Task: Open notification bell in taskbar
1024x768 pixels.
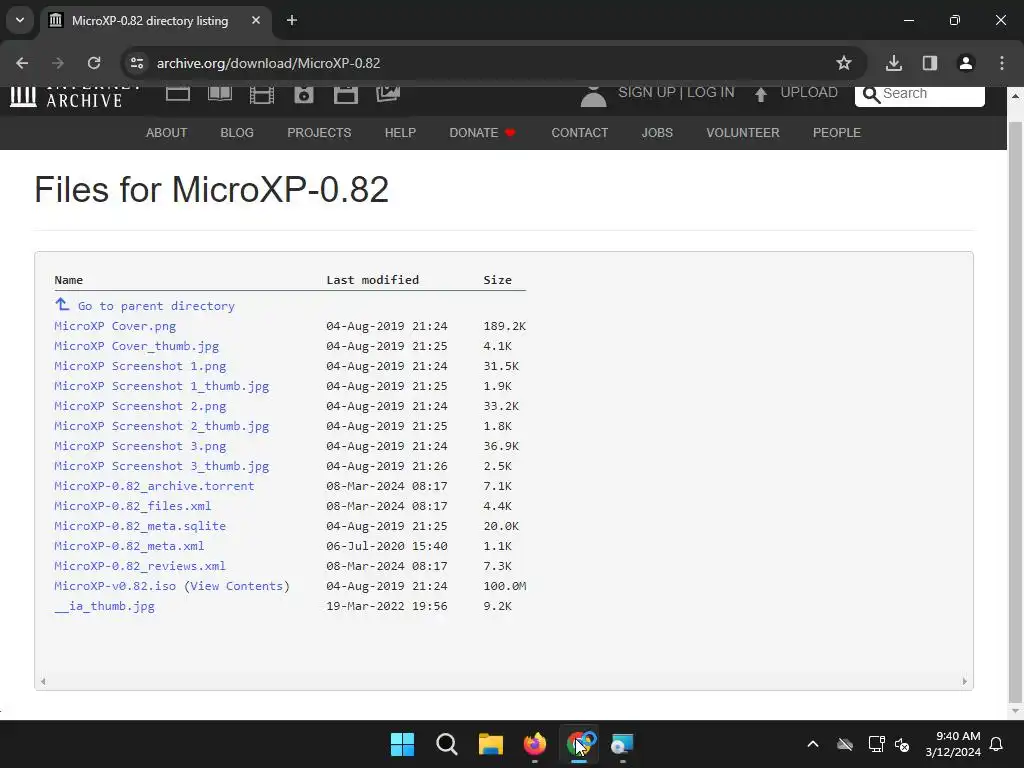Action: 997,744
